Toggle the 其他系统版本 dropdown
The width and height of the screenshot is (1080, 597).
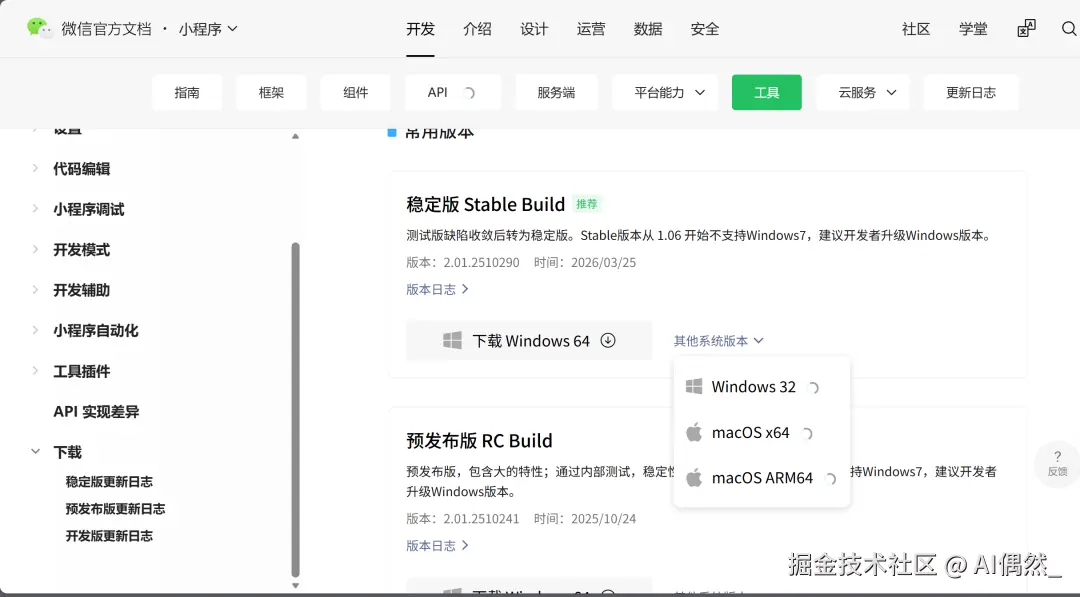point(718,341)
